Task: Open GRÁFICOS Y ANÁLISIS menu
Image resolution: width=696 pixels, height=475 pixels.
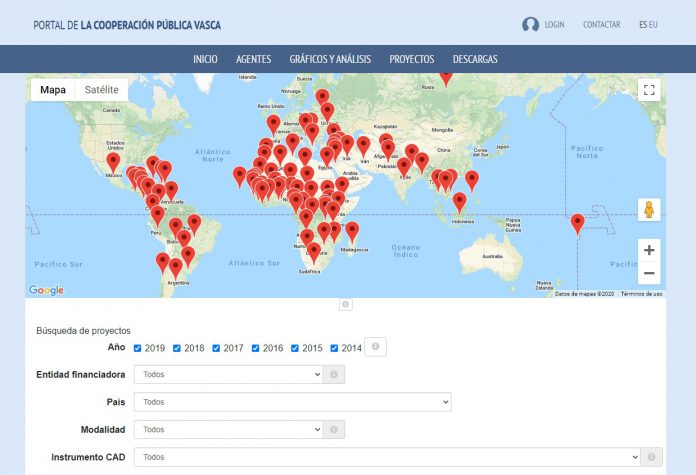Action: [x=330, y=59]
